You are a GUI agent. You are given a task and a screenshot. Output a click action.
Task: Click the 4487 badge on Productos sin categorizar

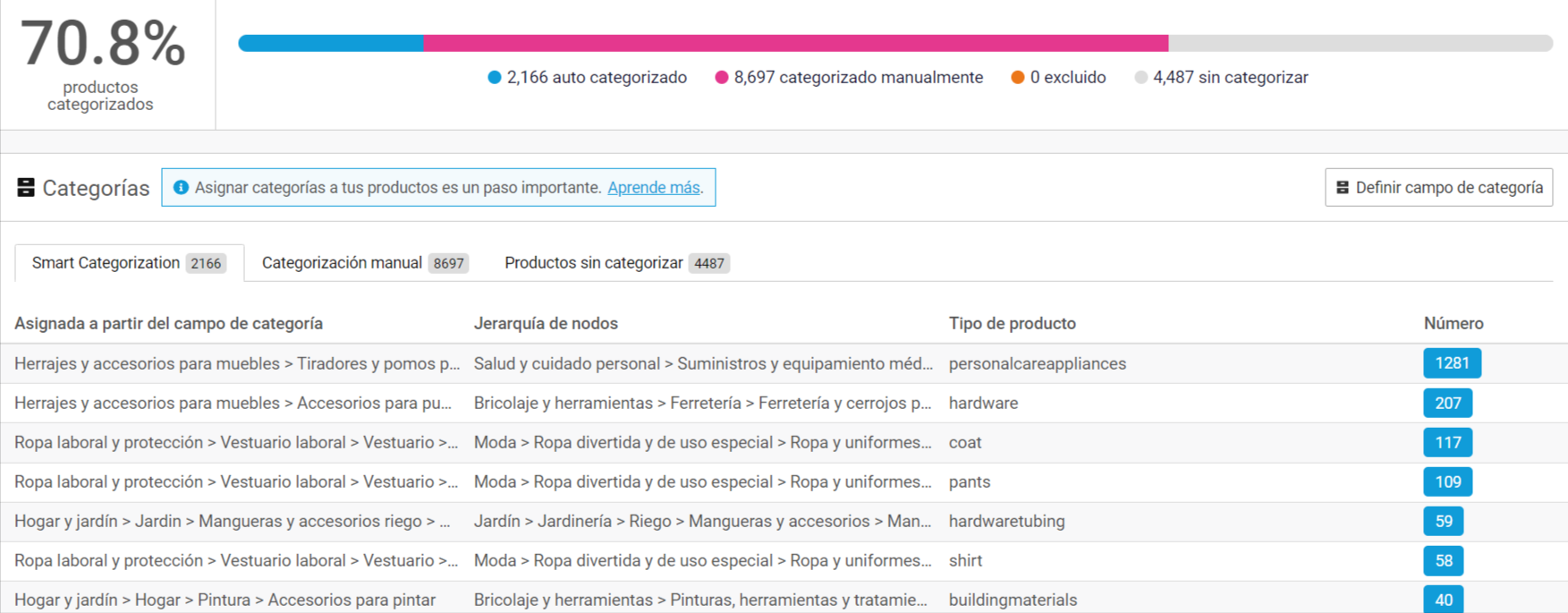click(x=709, y=263)
